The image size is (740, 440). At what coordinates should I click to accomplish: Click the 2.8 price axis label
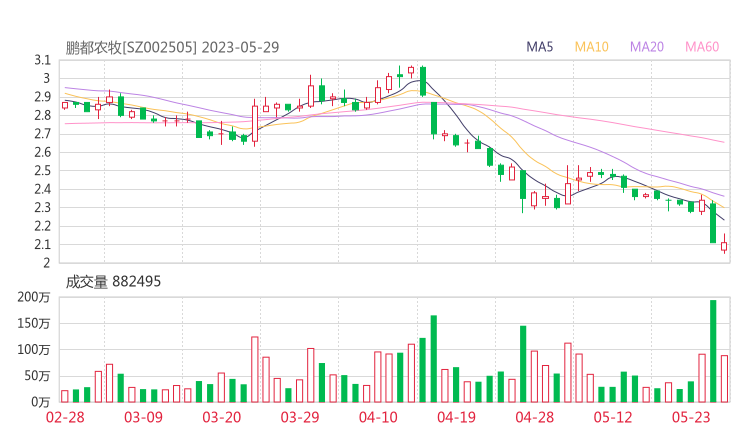pos(42,116)
